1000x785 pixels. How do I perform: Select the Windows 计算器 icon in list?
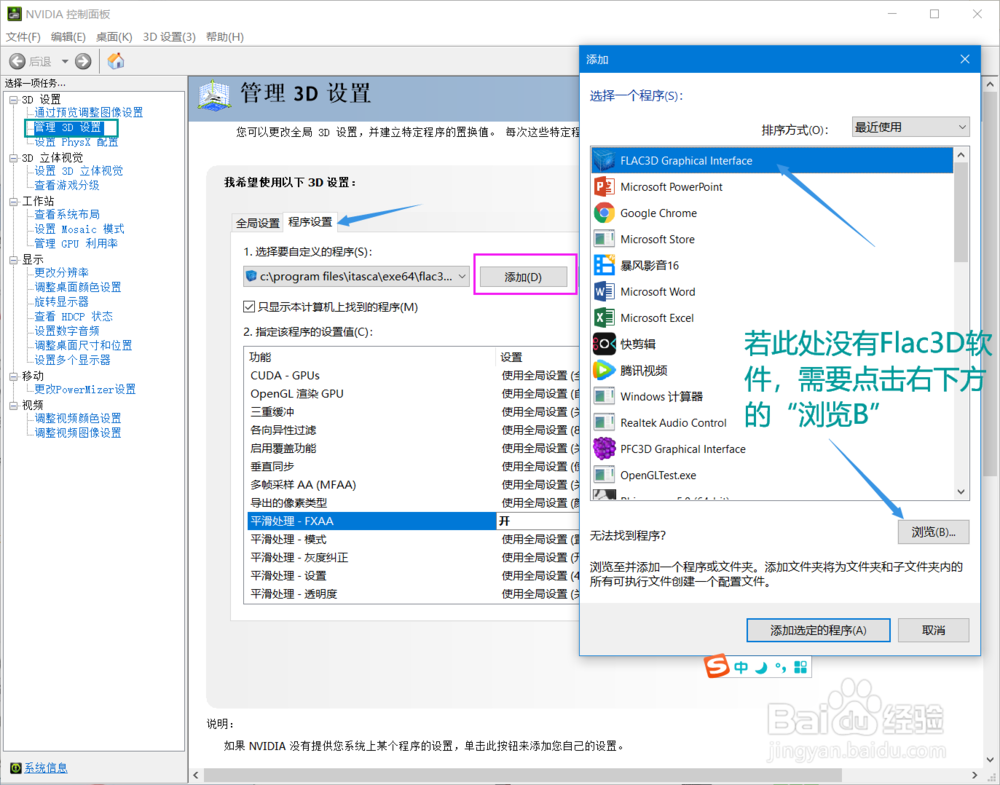pyautogui.click(x=604, y=396)
